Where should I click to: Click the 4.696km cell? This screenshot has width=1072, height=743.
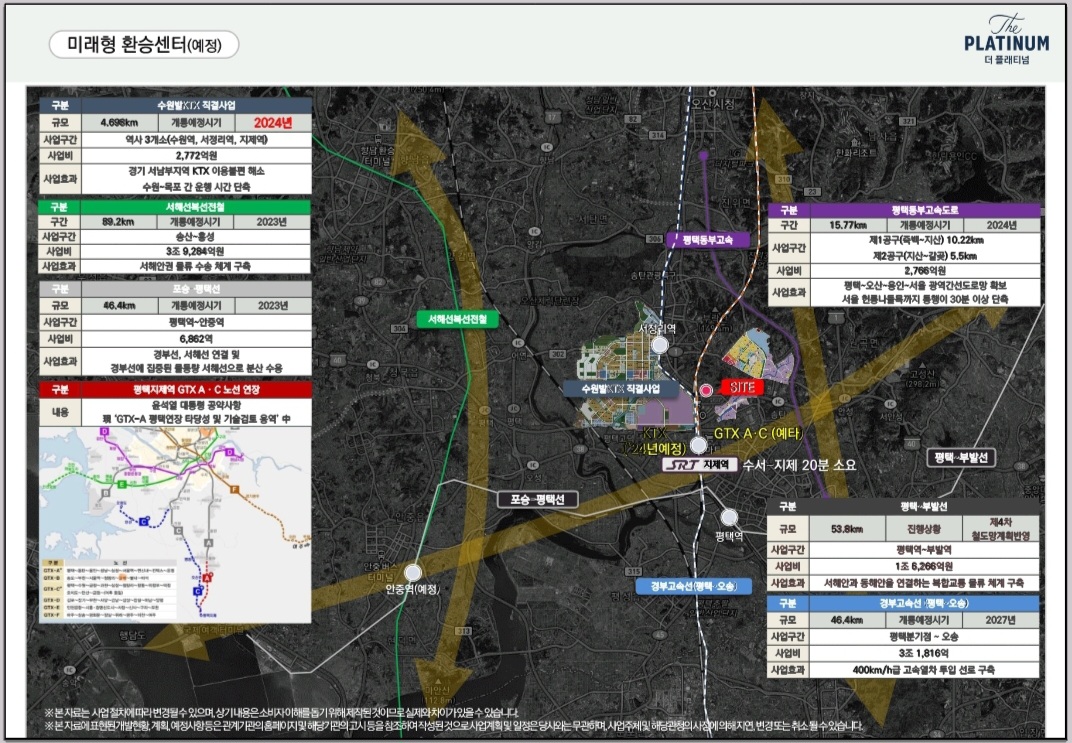pyautogui.click(x=119, y=123)
